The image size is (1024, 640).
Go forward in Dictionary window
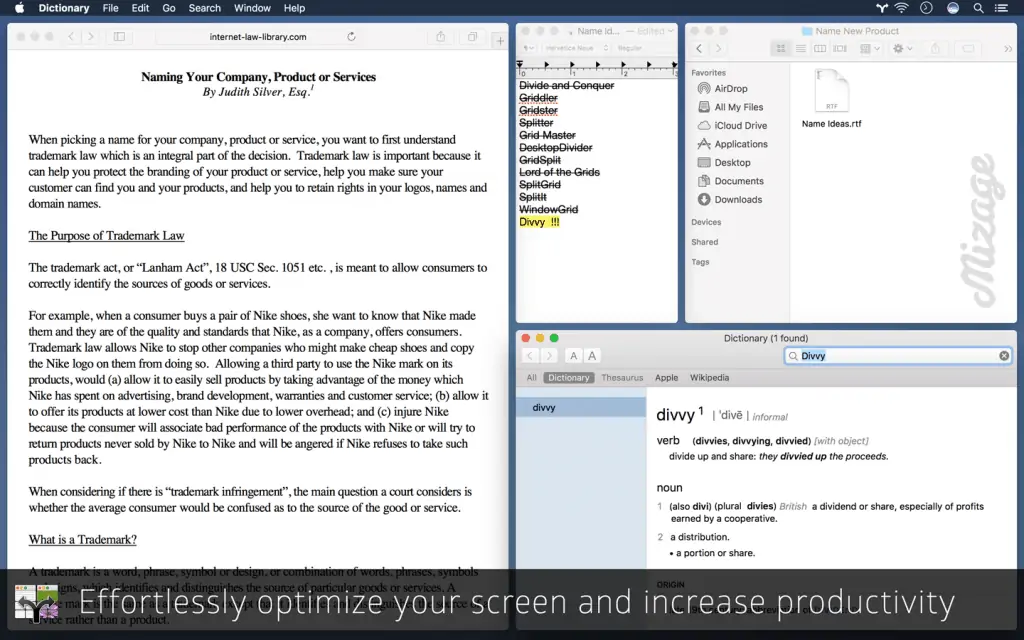[549, 356]
